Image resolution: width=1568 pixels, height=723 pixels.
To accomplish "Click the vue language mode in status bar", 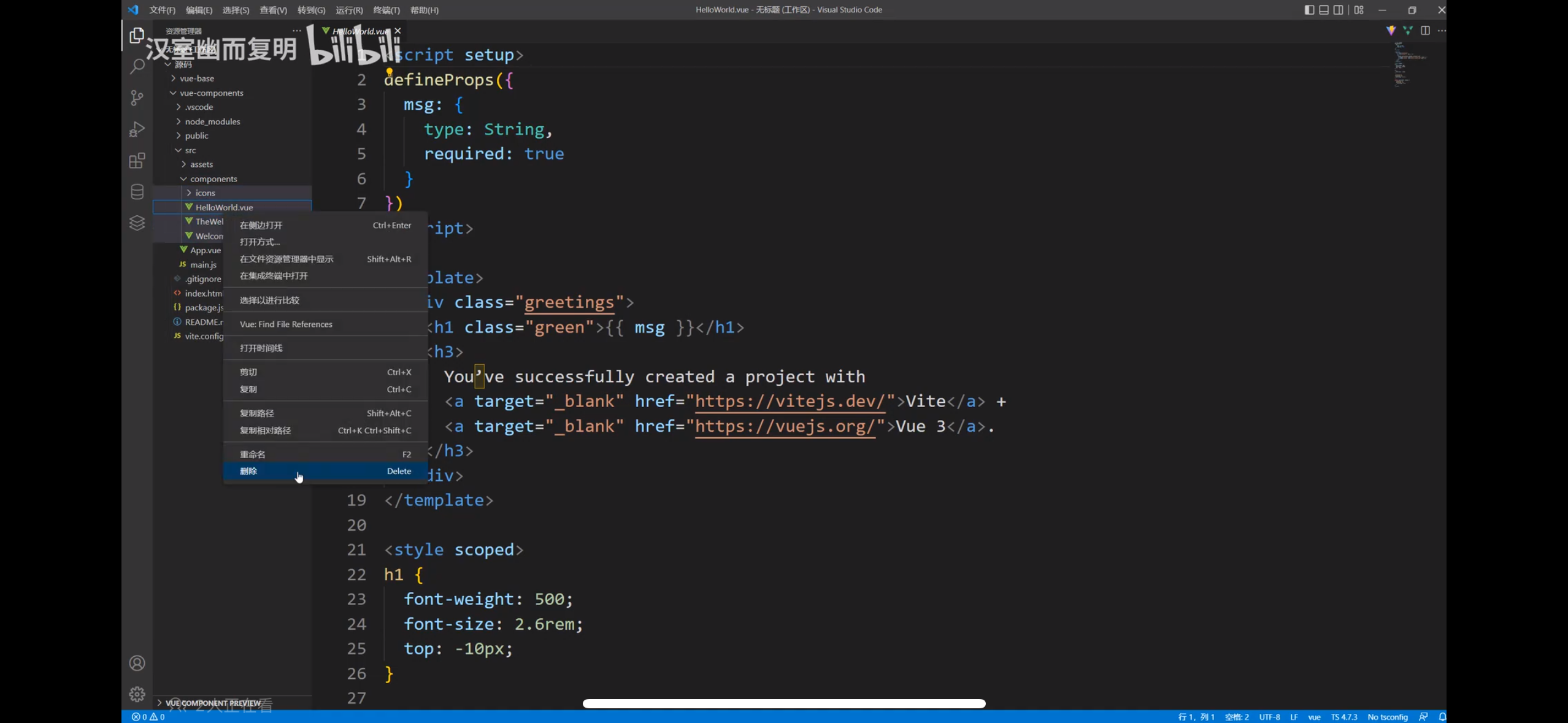I will point(1314,717).
